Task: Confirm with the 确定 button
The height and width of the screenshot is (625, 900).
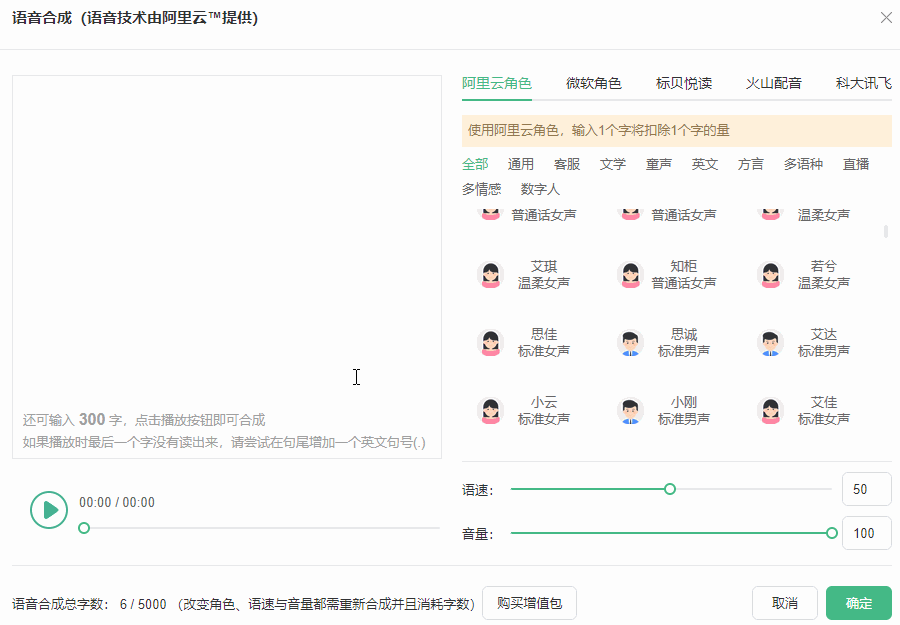Action: [x=857, y=603]
